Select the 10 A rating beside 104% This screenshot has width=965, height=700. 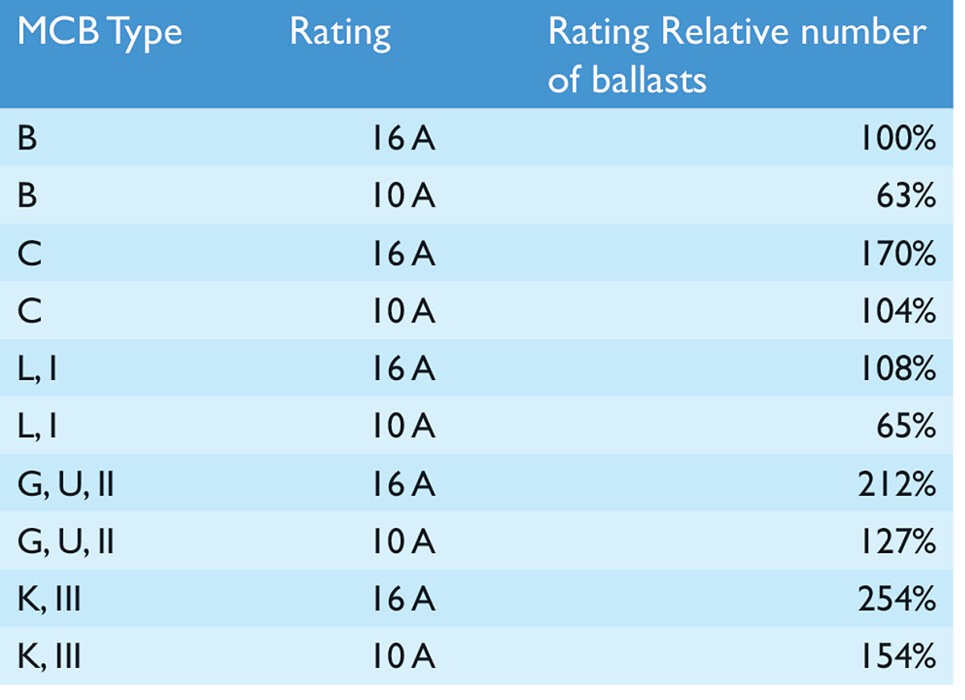pyautogui.click(x=404, y=310)
